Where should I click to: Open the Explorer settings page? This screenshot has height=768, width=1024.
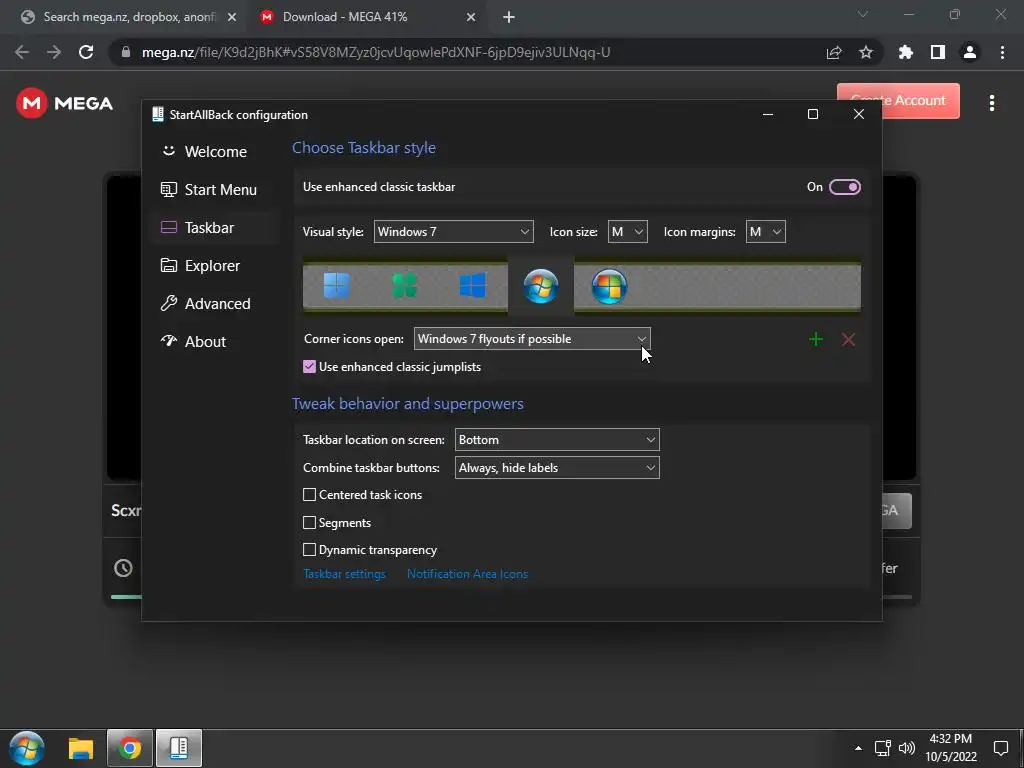pyautogui.click(x=214, y=265)
